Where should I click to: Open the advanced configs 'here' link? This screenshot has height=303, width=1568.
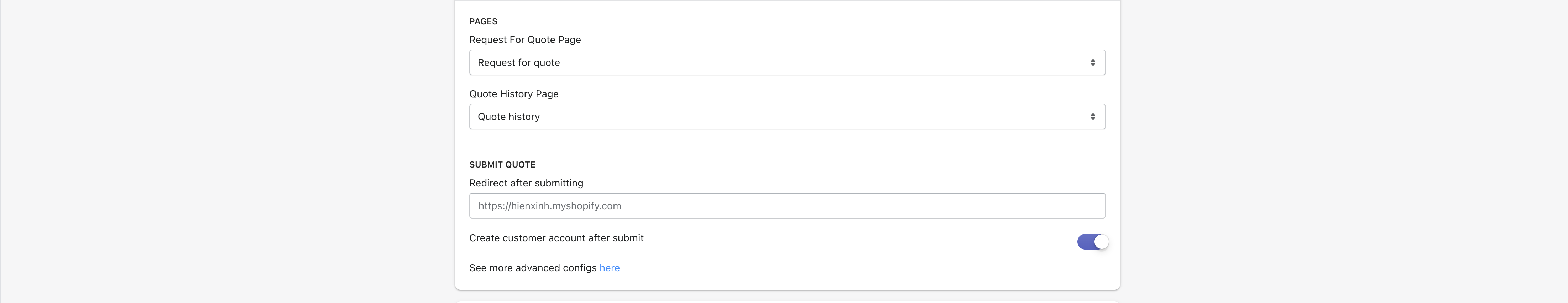pos(609,268)
